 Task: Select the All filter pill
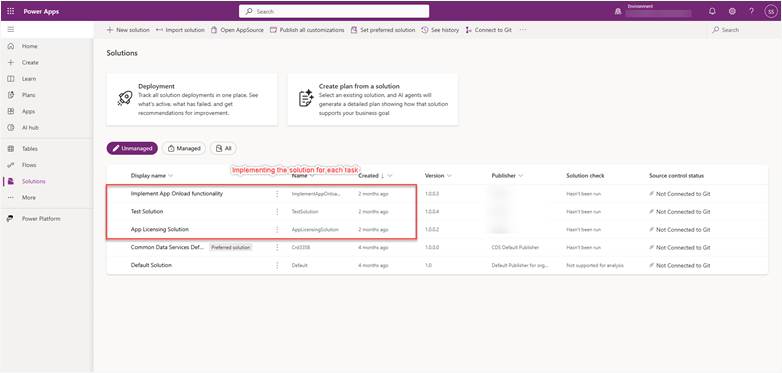point(223,148)
